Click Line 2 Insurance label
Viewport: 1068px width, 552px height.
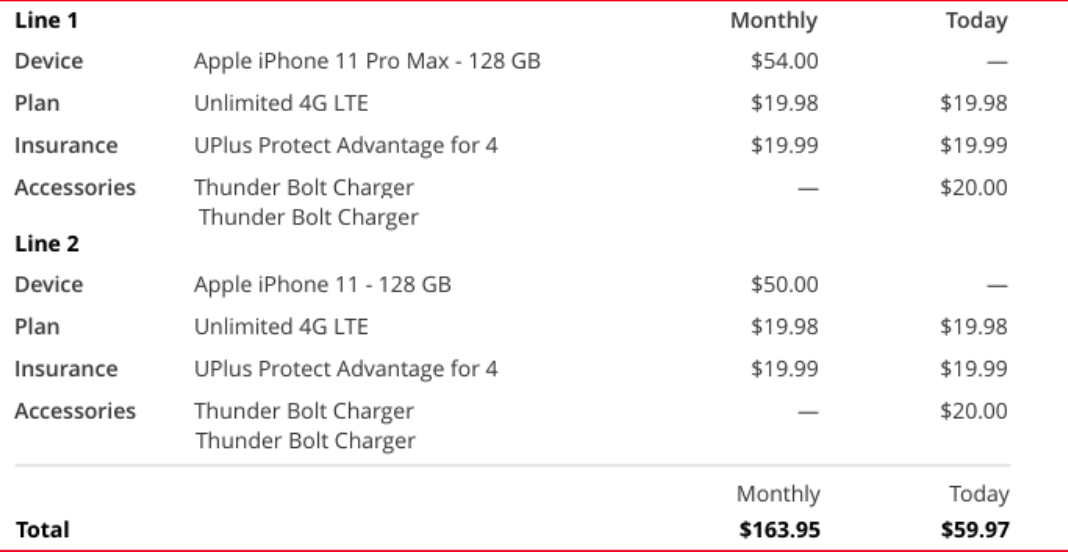(66, 369)
